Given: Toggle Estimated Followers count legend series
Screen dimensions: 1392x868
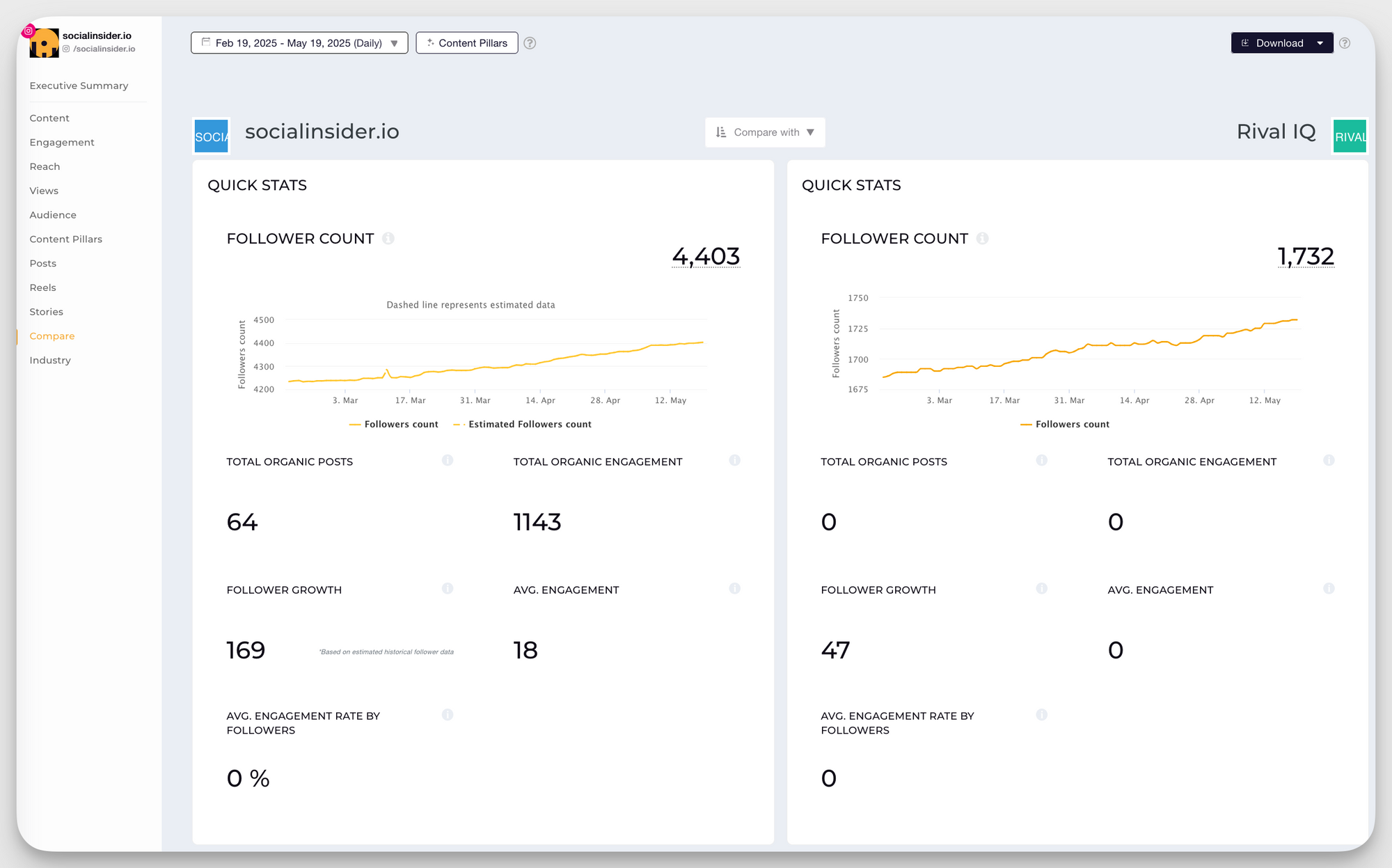Looking at the screenshot, I should click(522, 424).
